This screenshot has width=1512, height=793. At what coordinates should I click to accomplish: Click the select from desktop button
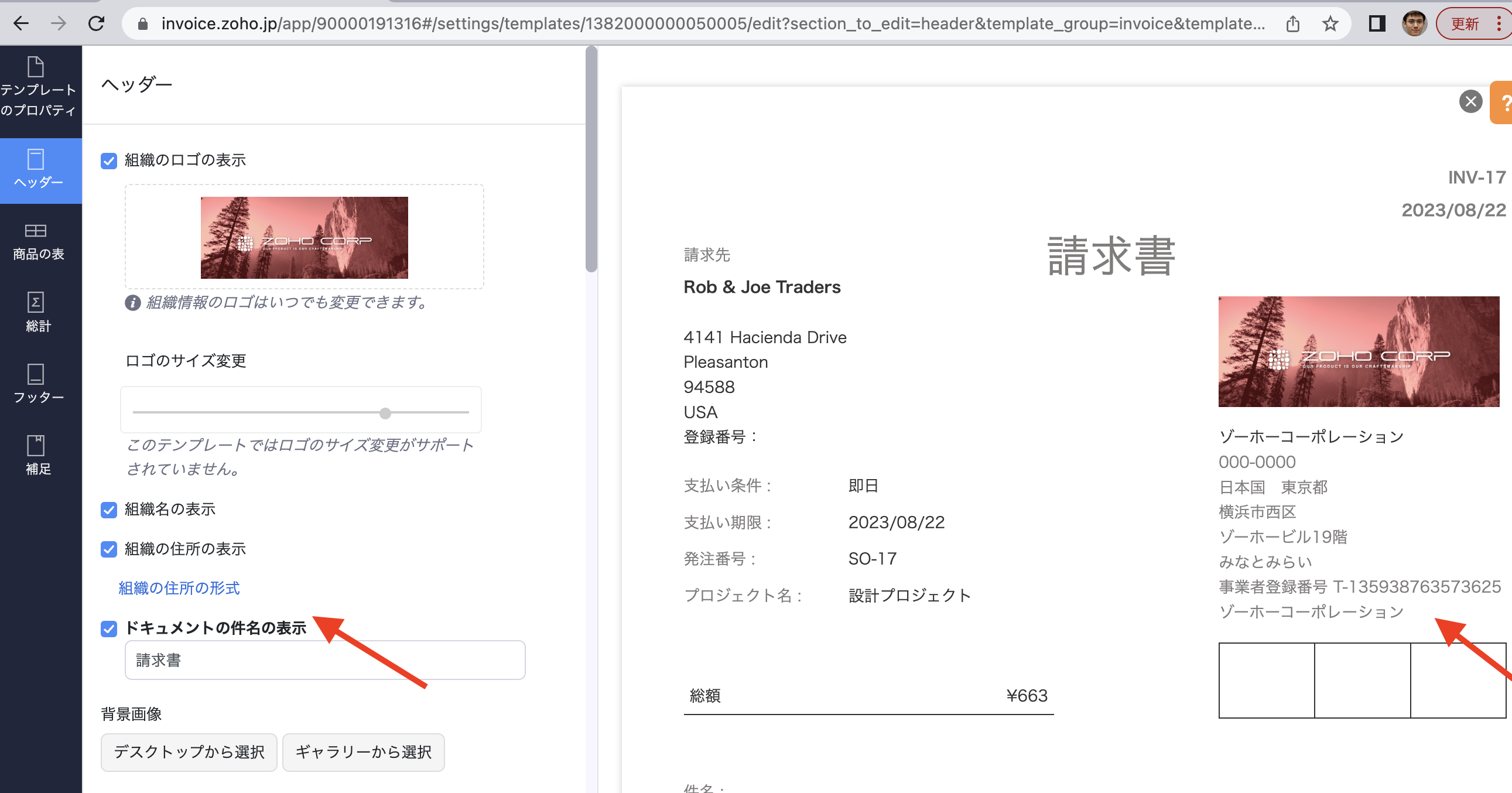189,752
